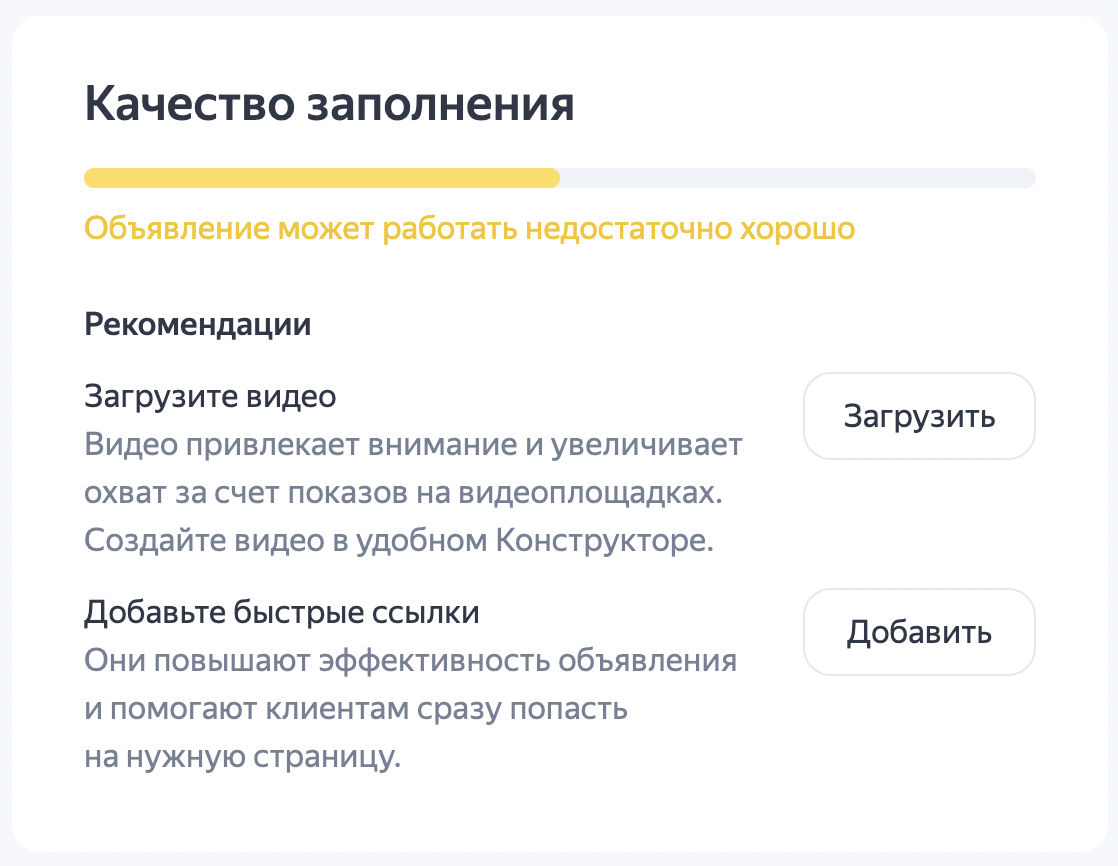Click the quick links description paragraph
Viewport: 1118px width, 866px height.
412,663
